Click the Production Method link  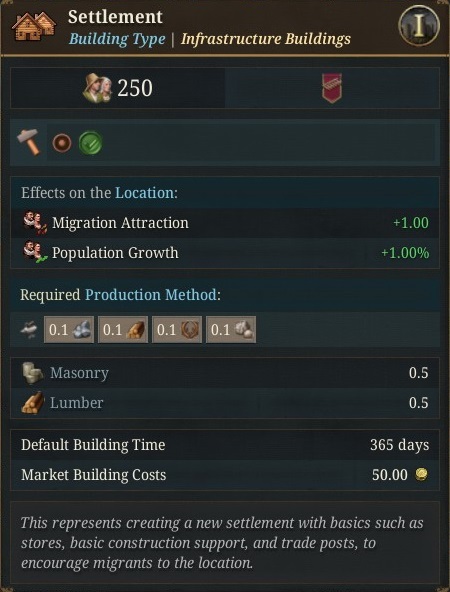(151, 294)
